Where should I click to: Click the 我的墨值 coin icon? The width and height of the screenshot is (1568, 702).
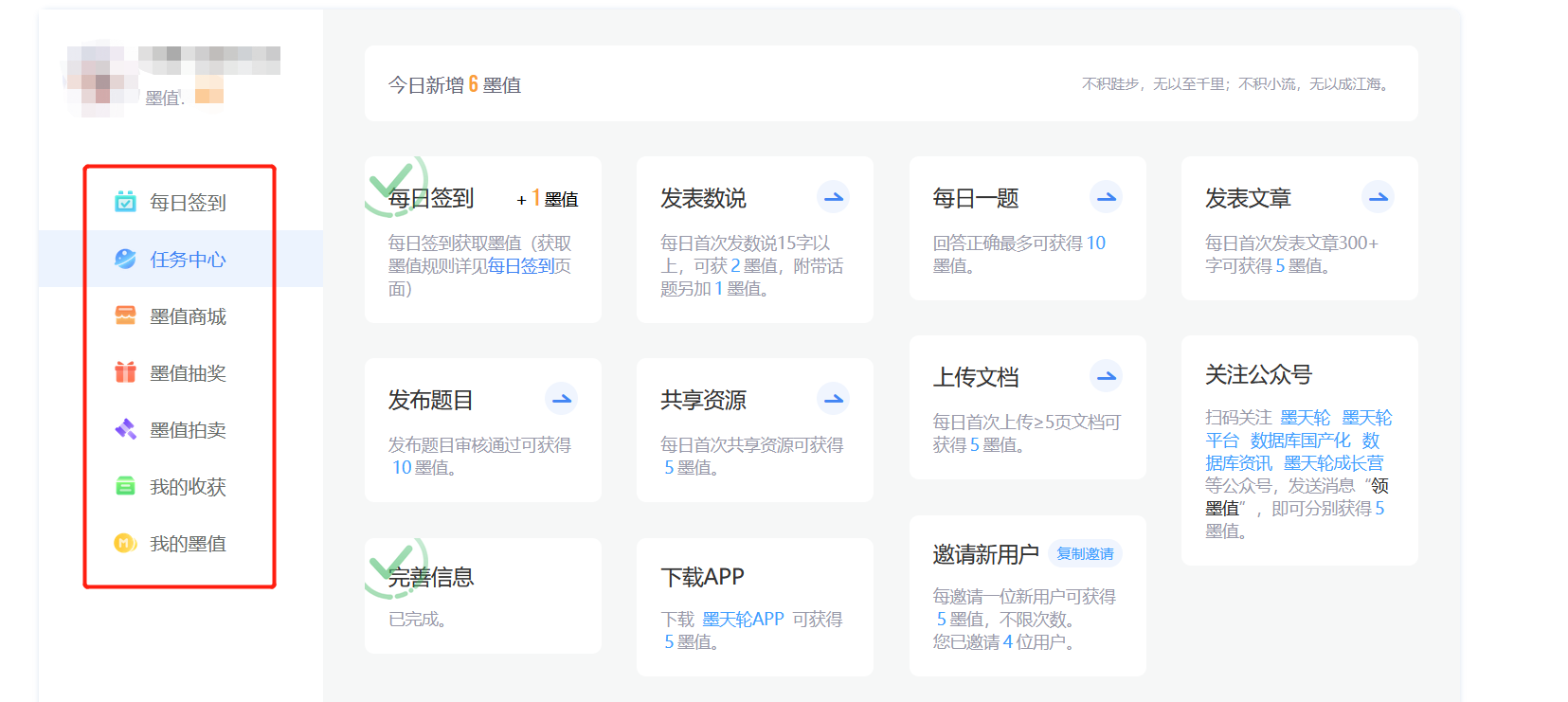[x=125, y=543]
